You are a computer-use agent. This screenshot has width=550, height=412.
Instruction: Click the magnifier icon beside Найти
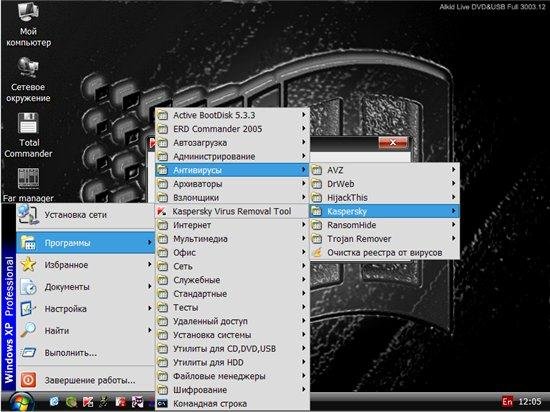click(28, 330)
